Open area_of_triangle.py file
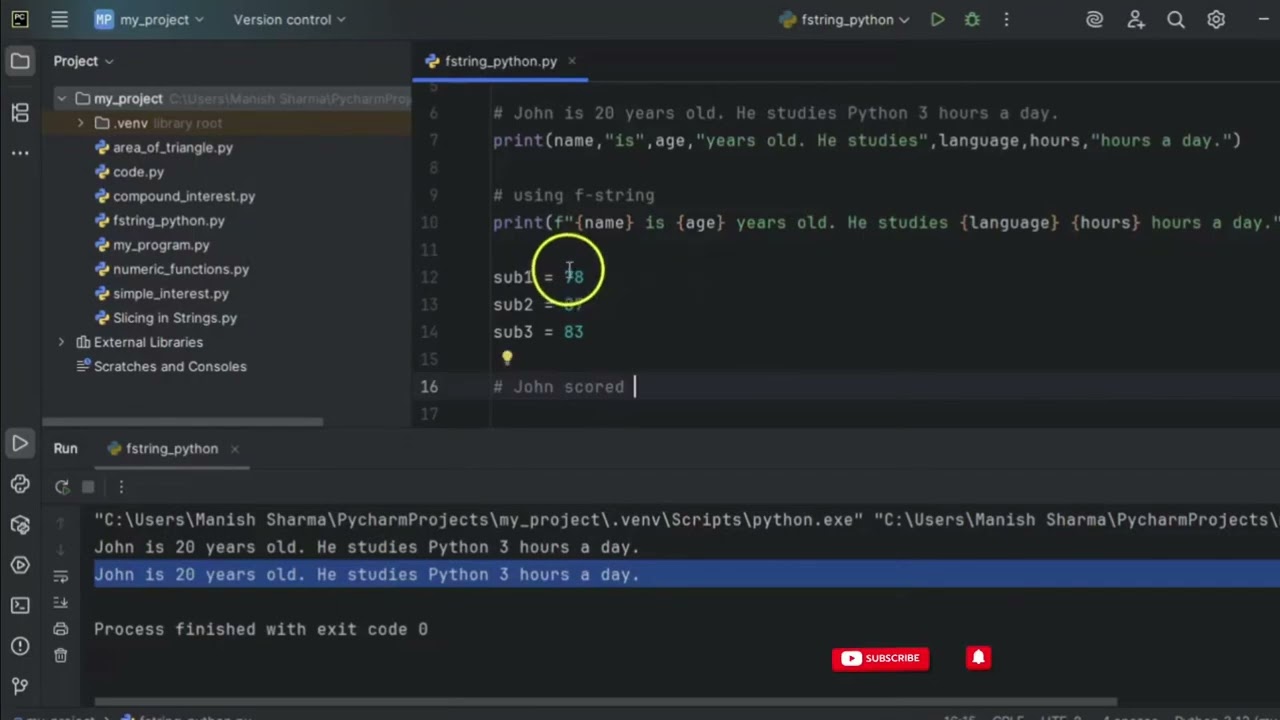The image size is (1280, 720). tap(163, 147)
